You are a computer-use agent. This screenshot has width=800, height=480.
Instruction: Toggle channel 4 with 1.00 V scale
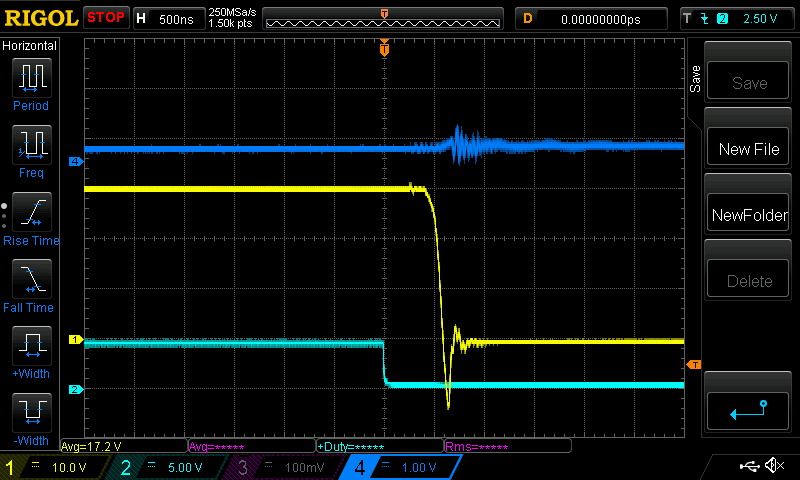tap(398, 467)
